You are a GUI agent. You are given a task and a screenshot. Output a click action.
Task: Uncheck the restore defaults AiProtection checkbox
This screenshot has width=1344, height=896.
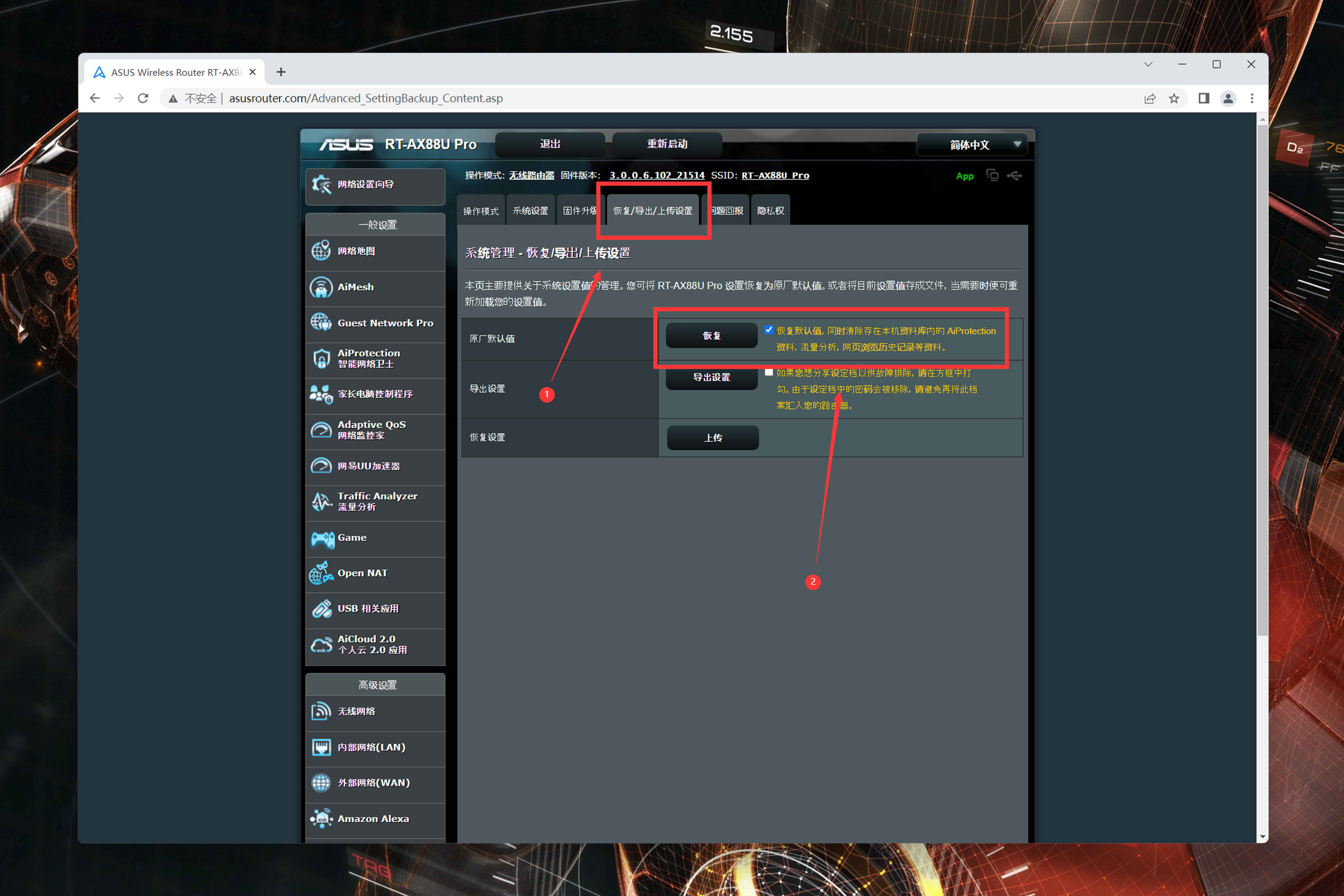coord(769,330)
